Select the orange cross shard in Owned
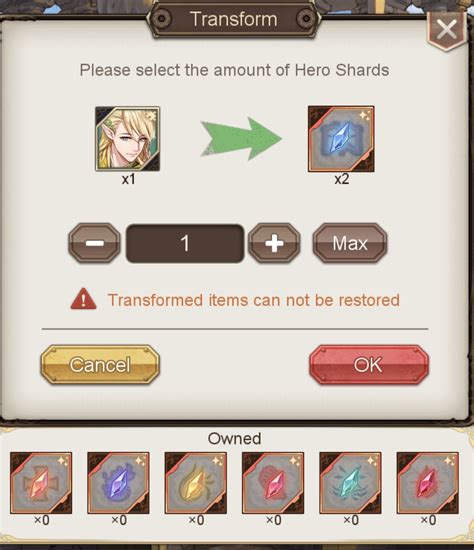474x550 pixels. (x=41, y=483)
